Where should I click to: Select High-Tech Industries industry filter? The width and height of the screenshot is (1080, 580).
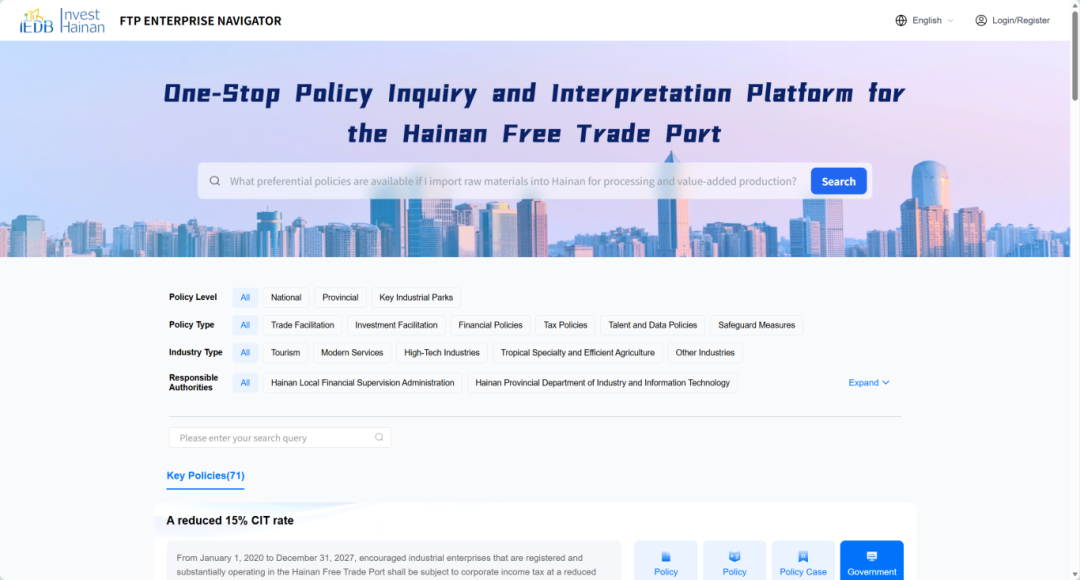[x=442, y=353]
